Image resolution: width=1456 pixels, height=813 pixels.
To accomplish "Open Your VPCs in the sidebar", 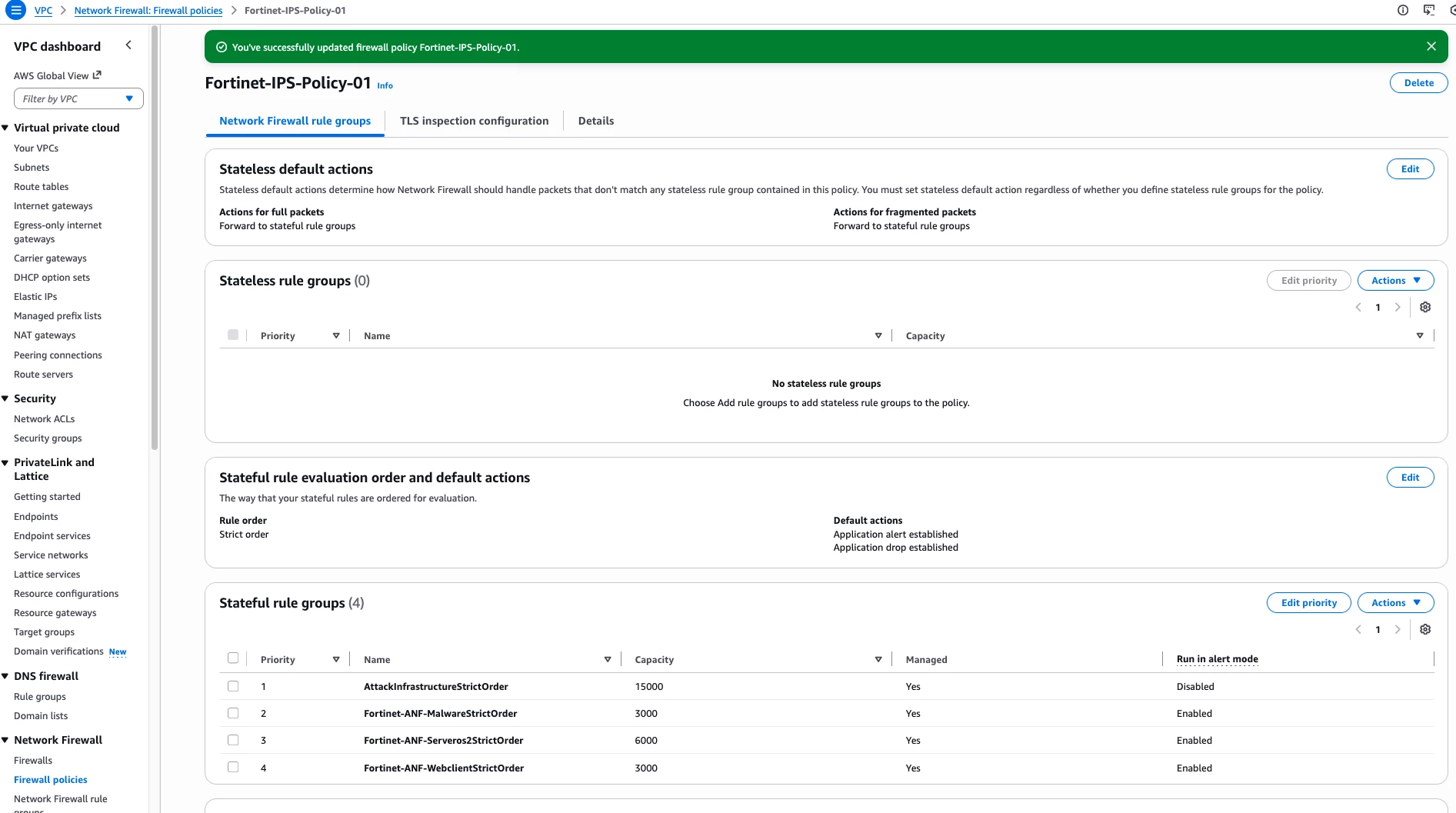I will click(36, 148).
